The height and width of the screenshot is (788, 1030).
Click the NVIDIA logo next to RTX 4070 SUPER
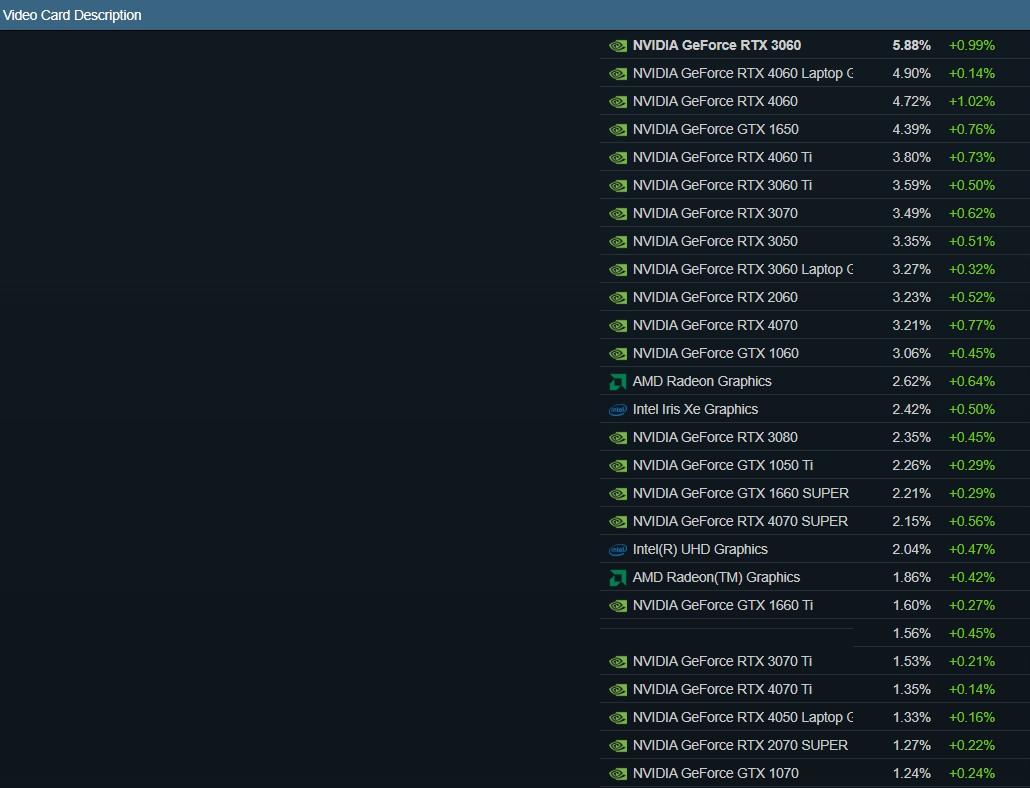(x=617, y=522)
